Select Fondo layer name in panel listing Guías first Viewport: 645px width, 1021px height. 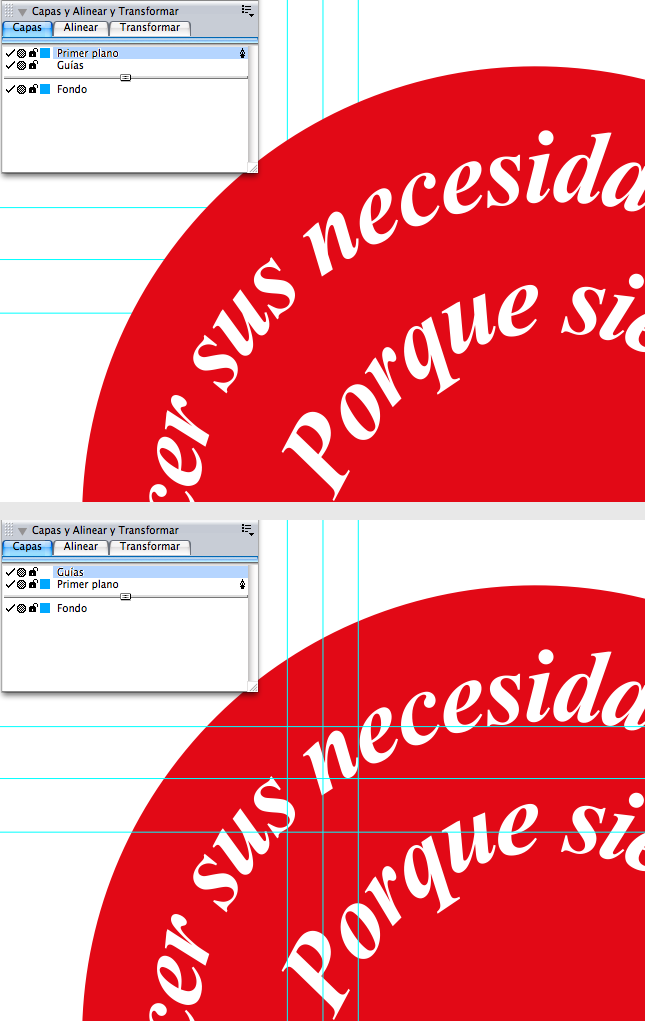[72, 608]
